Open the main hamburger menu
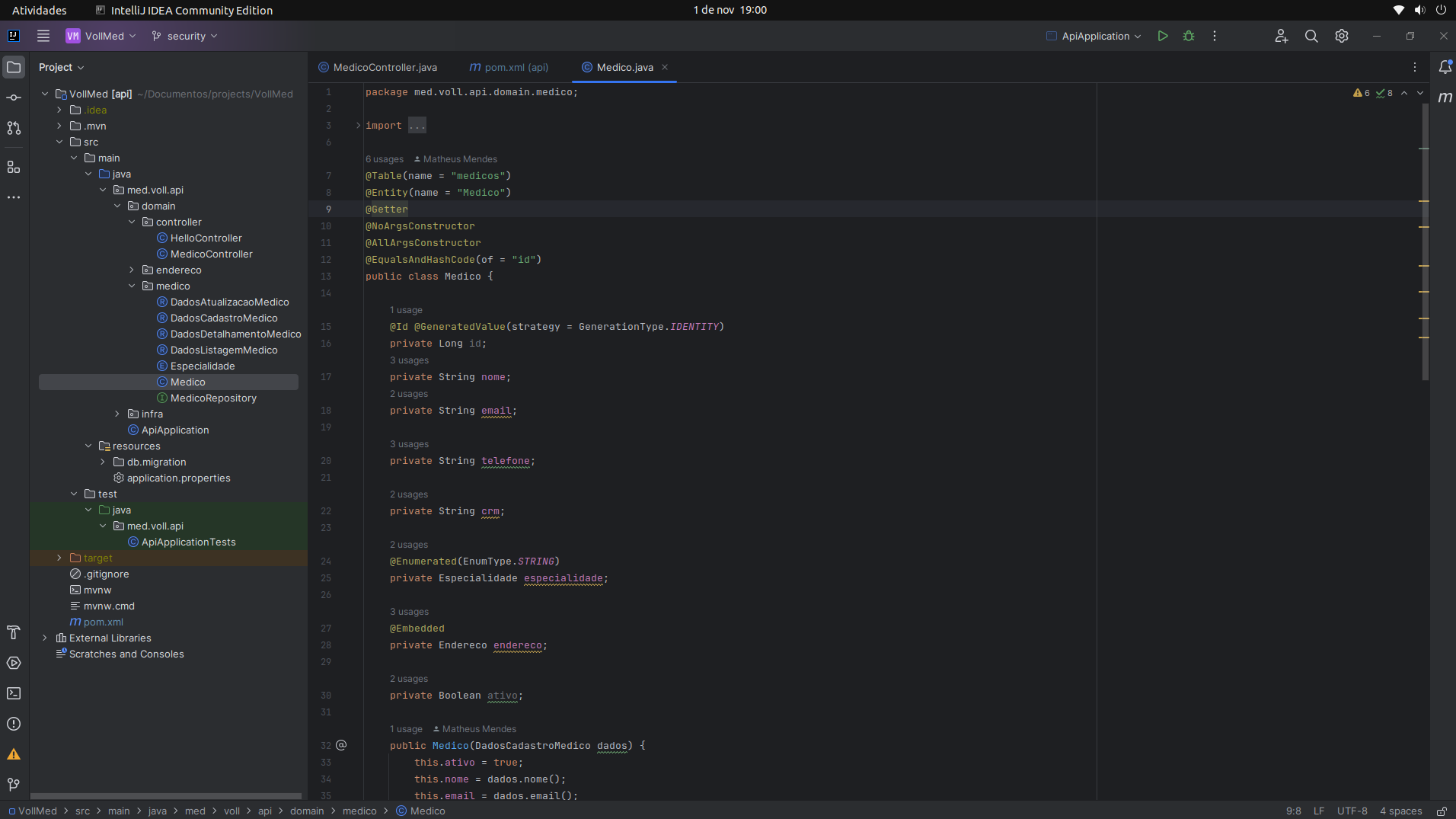The height and width of the screenshot is (819, 1456). click(x=43, y=36)
